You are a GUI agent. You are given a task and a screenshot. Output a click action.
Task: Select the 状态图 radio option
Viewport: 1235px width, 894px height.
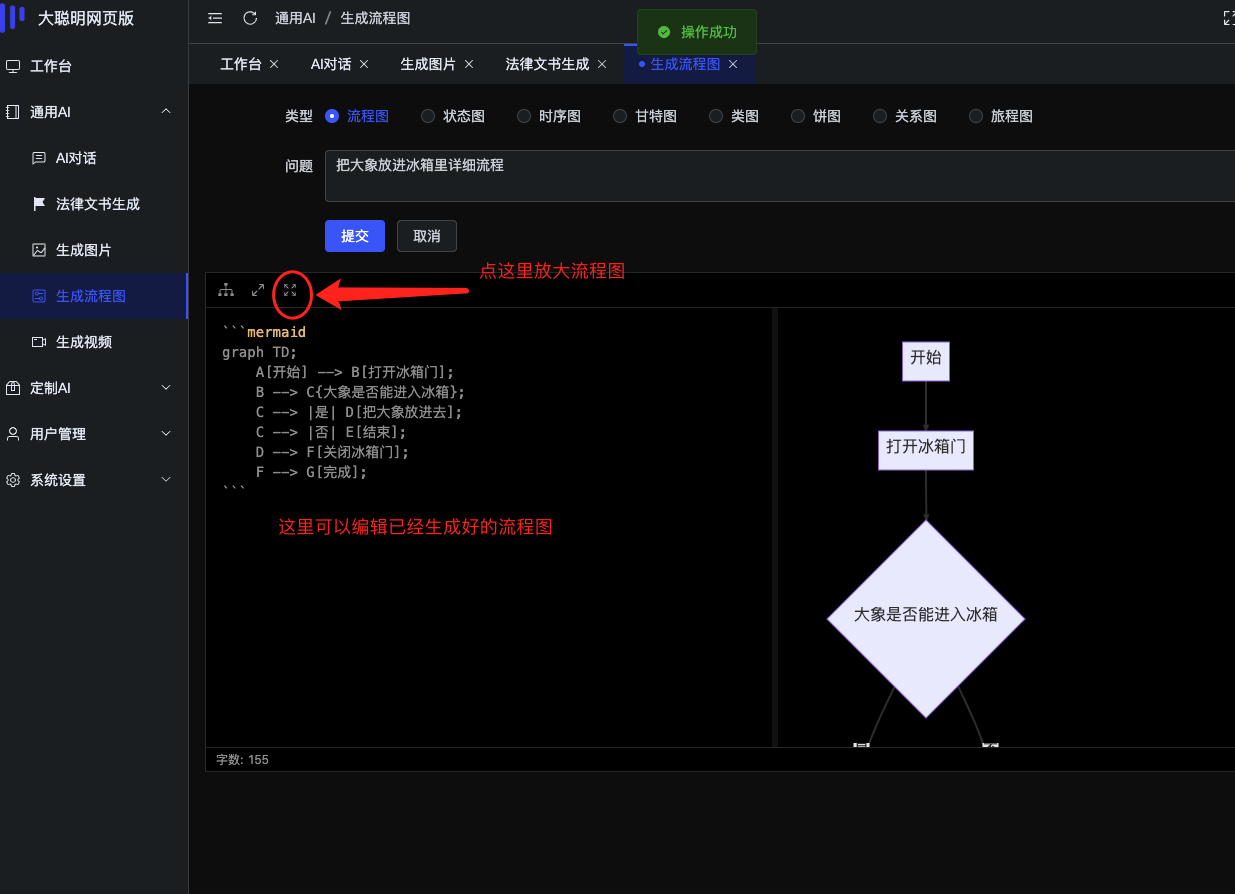pos(428,116)
